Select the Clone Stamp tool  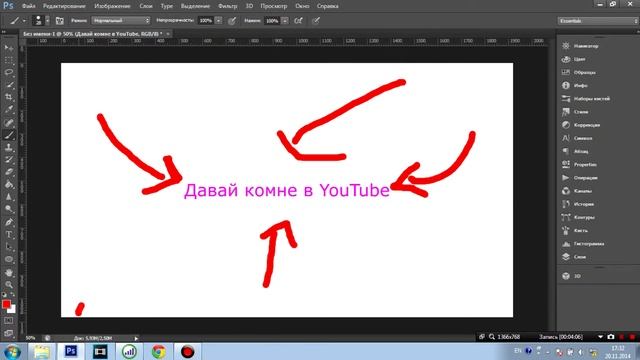(9, 147)
